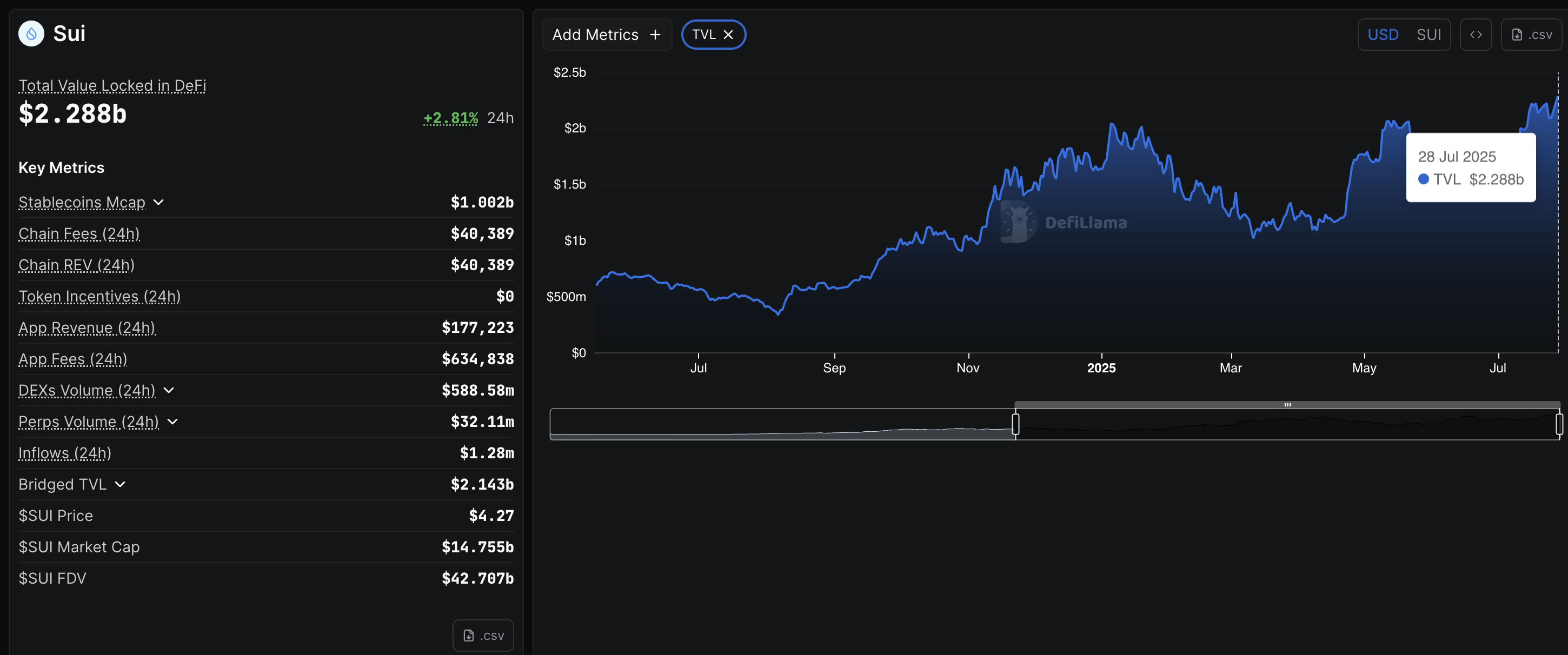This screenshot has height=655, width=1568.
Task: Click the embed code icon button
Action: tap(1476, 35)
